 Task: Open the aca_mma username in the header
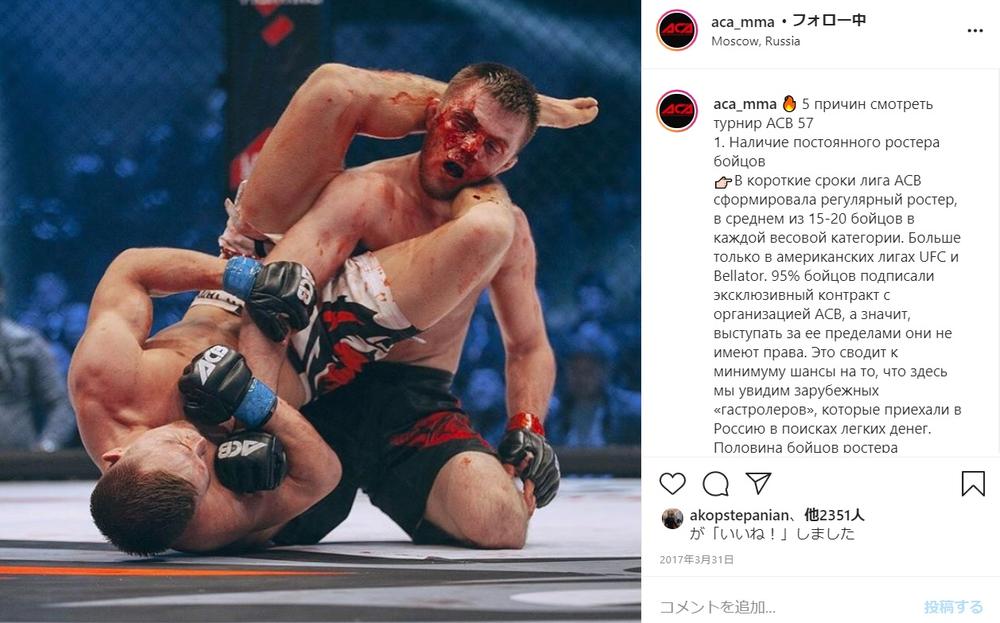742,22
